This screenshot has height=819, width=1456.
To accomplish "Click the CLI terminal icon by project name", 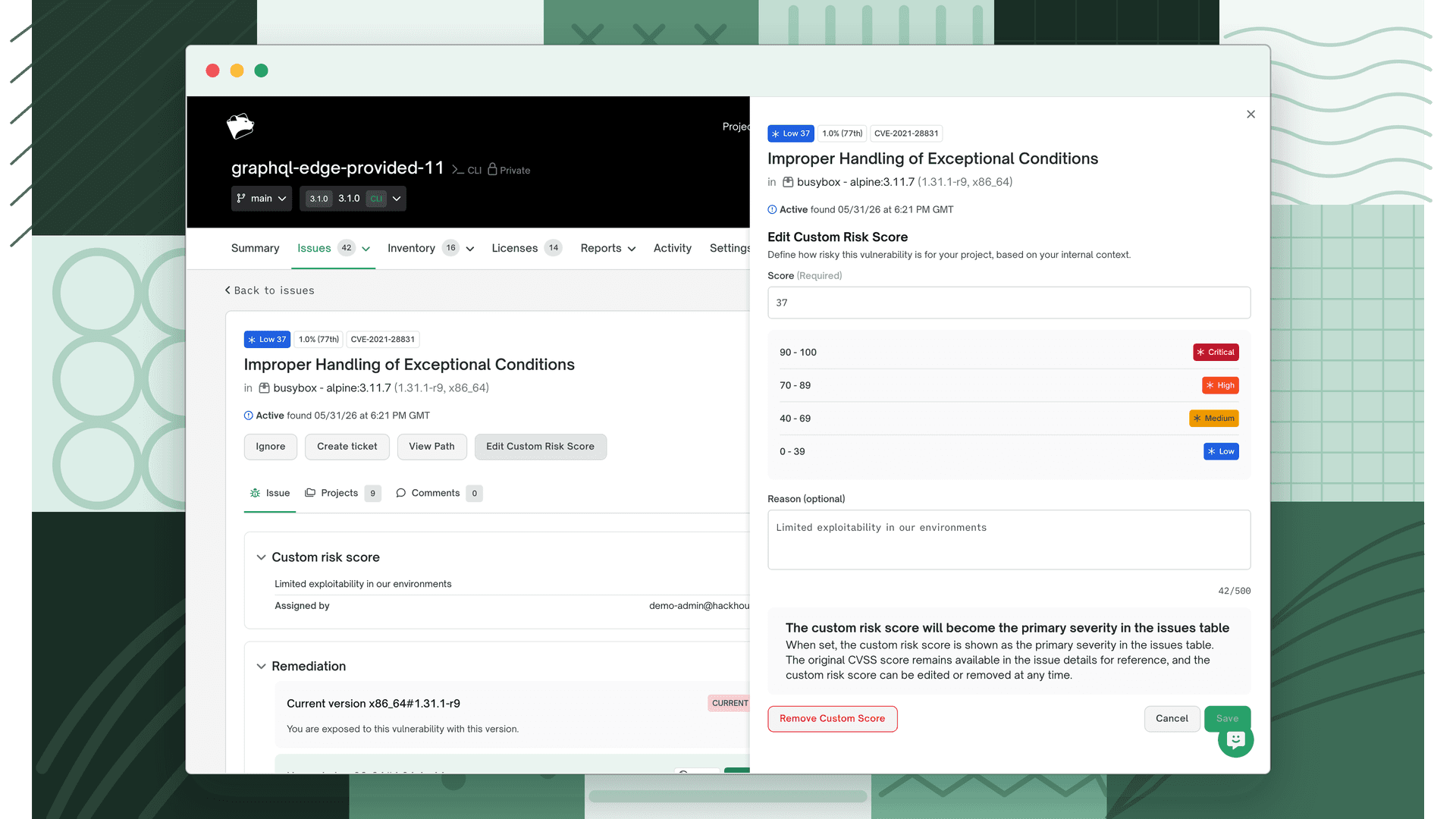I will pyautogui.click(x=457, y=170).
